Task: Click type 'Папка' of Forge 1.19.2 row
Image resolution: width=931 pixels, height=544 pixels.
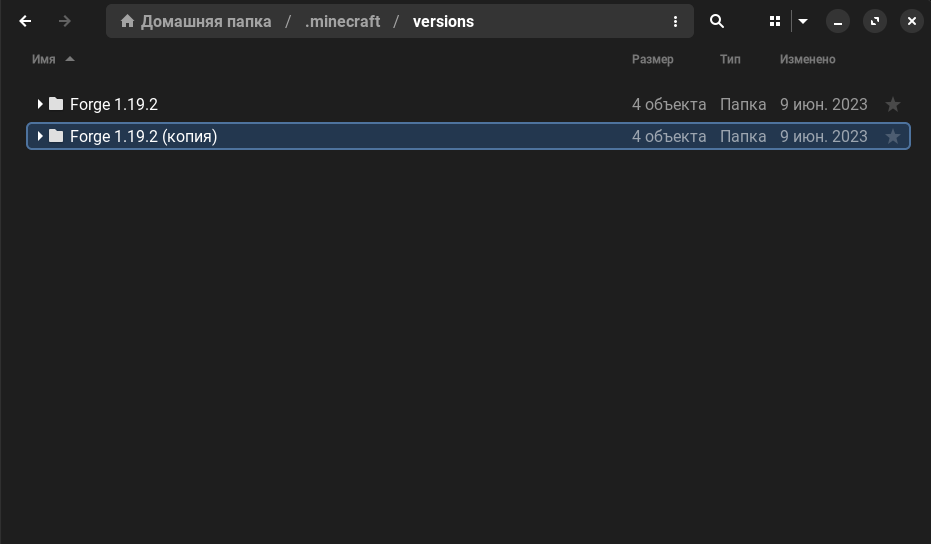Action: click(x=743, y=105)
